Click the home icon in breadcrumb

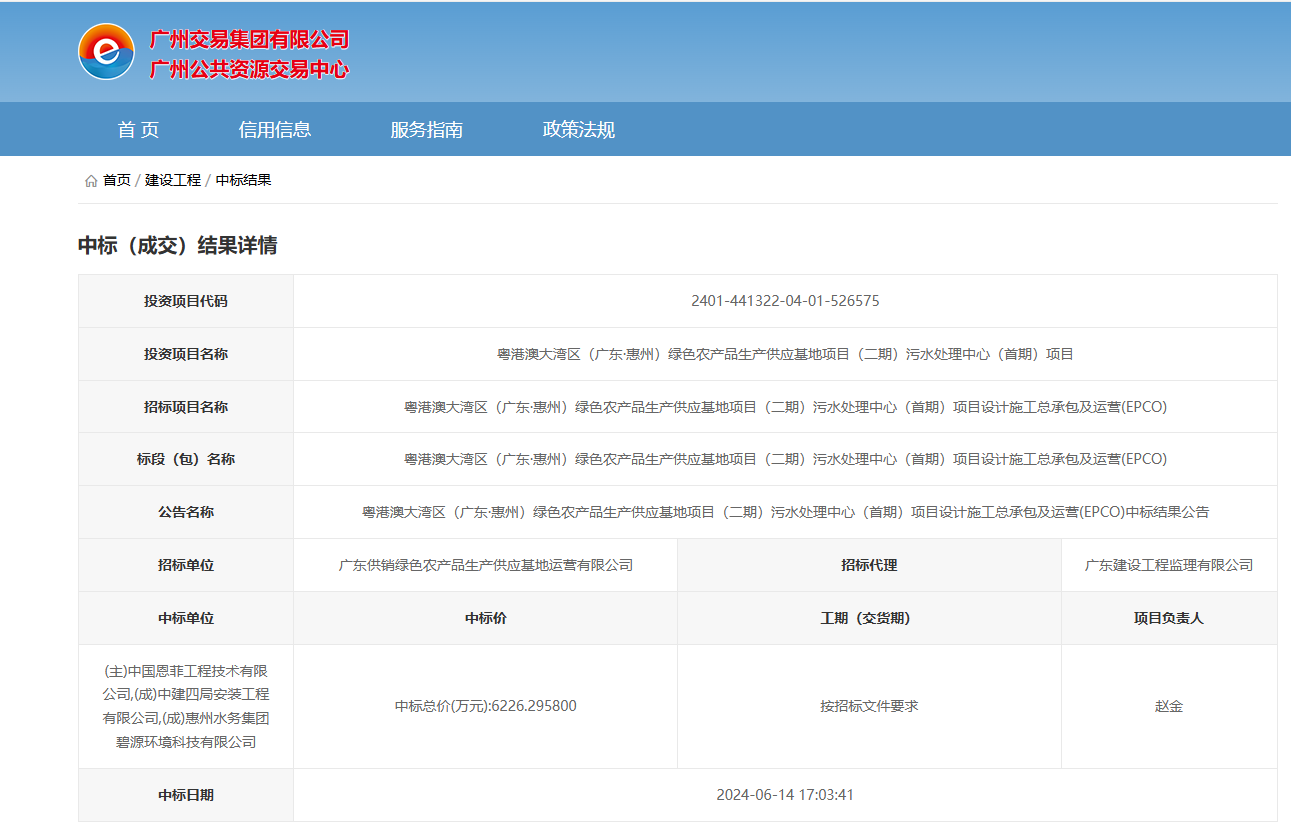(x=91, y=181)
